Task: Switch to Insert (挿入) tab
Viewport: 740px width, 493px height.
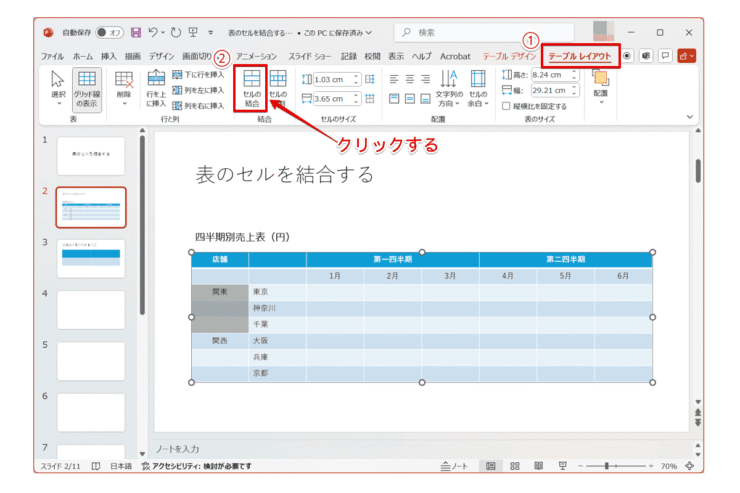Action: [109, 56]
